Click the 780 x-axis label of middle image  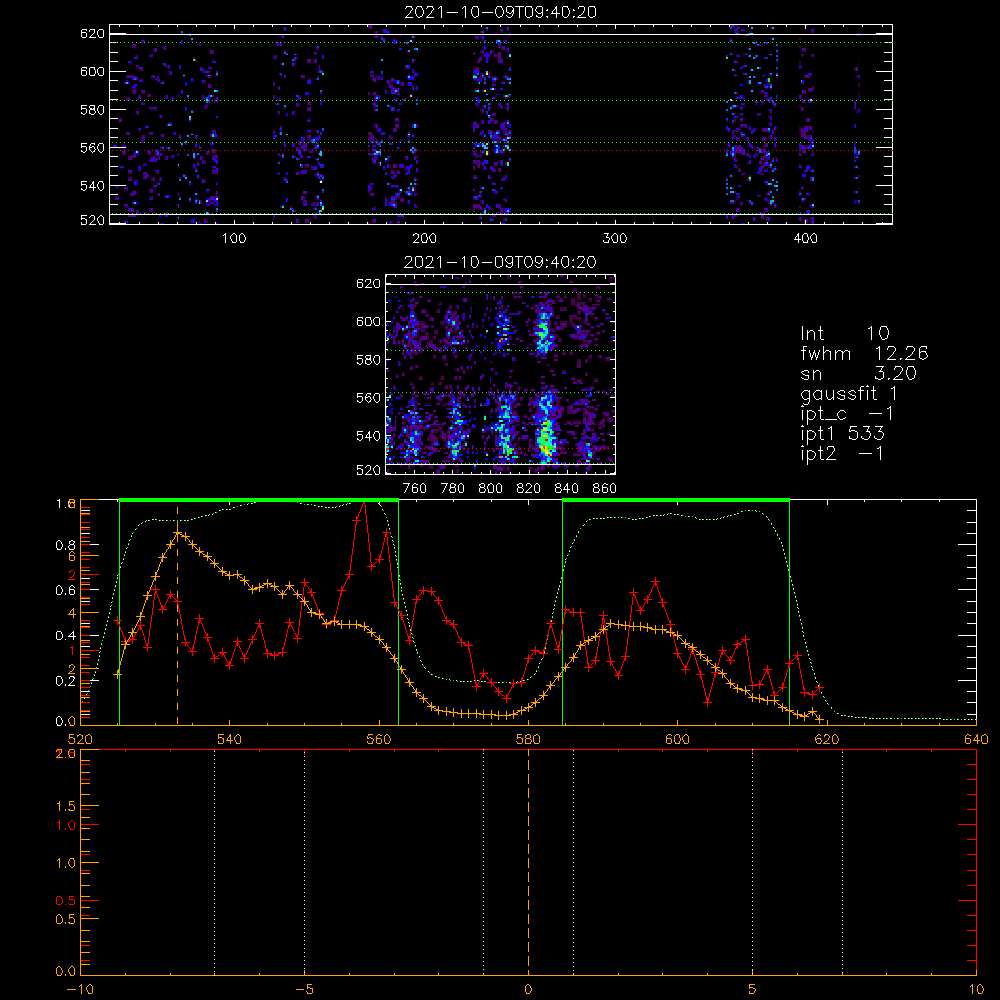pyautogui.click(x=453, y=489)
